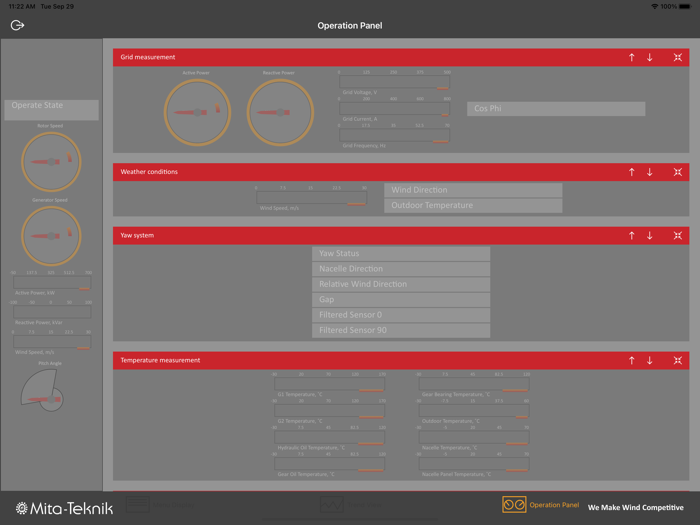
Task: Tap the Generator Speed dial gauge
Action: pyautogui.click(x=51, y=236)
